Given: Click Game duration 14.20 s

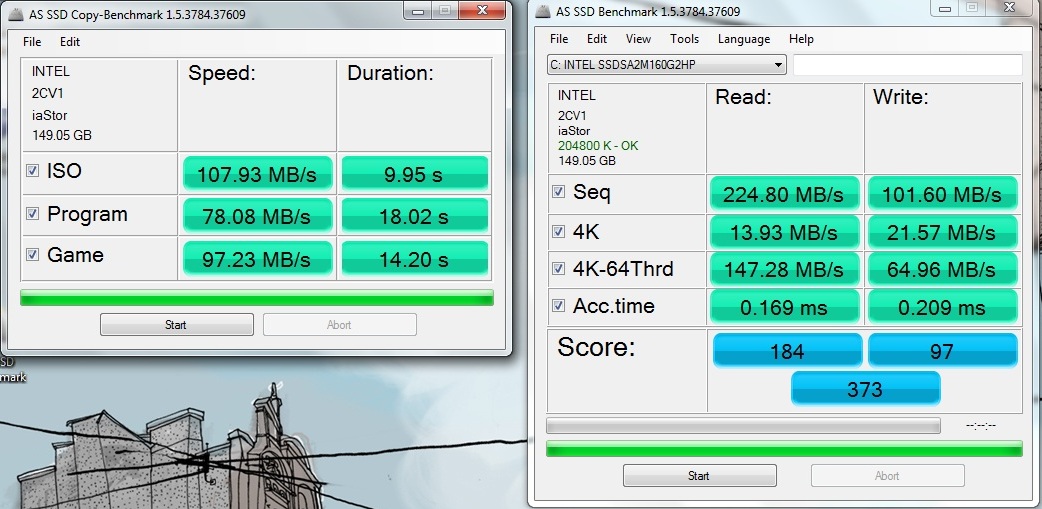Looking at the screenshot, I should (x=415, y=258).
